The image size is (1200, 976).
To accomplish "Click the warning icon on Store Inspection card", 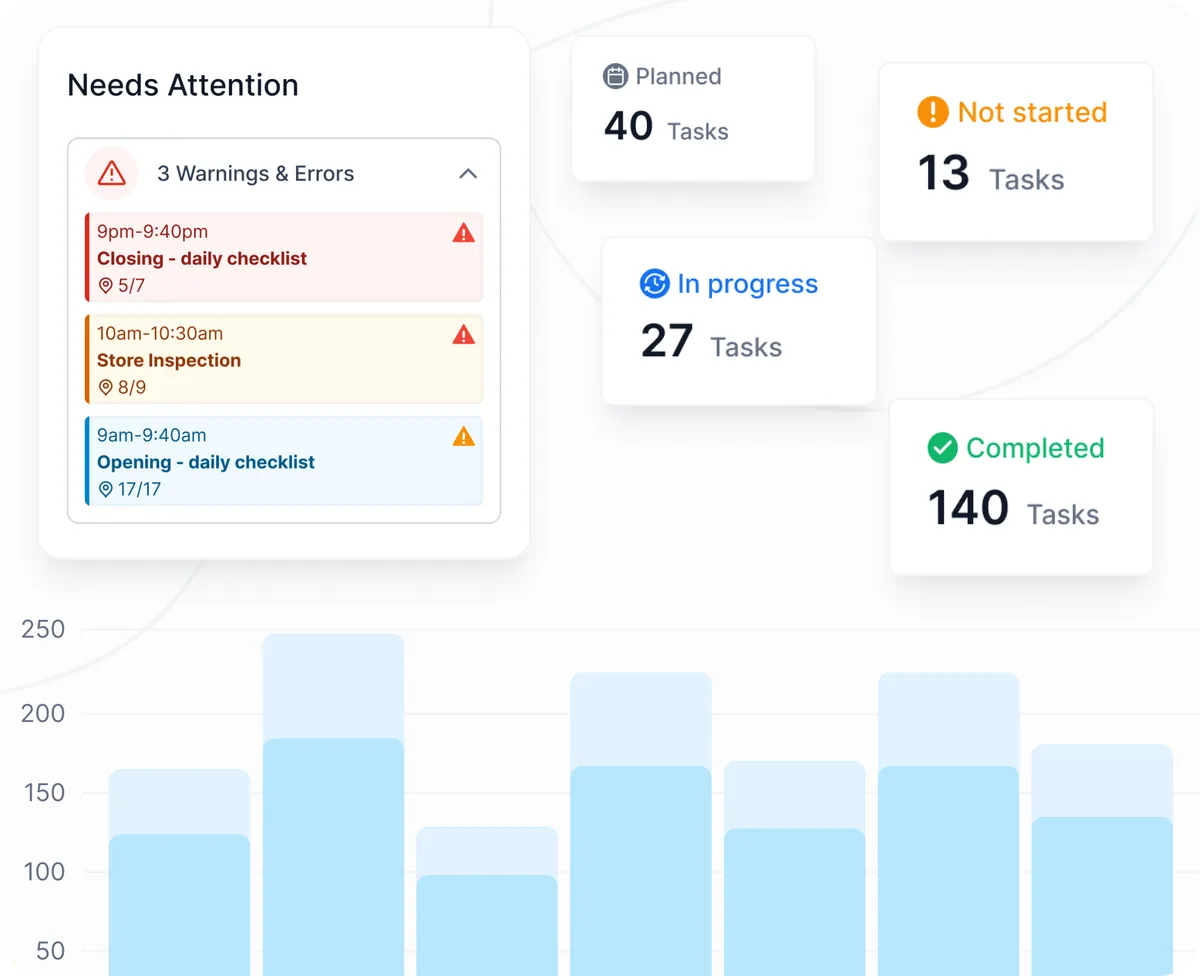I will pos(463,335).
